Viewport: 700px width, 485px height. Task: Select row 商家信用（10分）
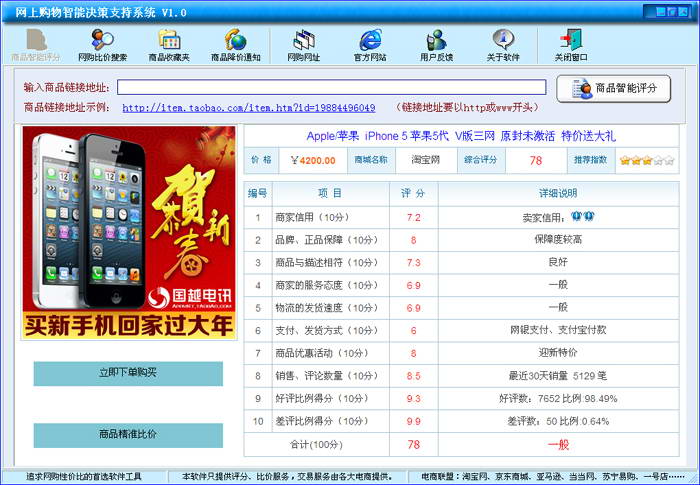point(461,217)
